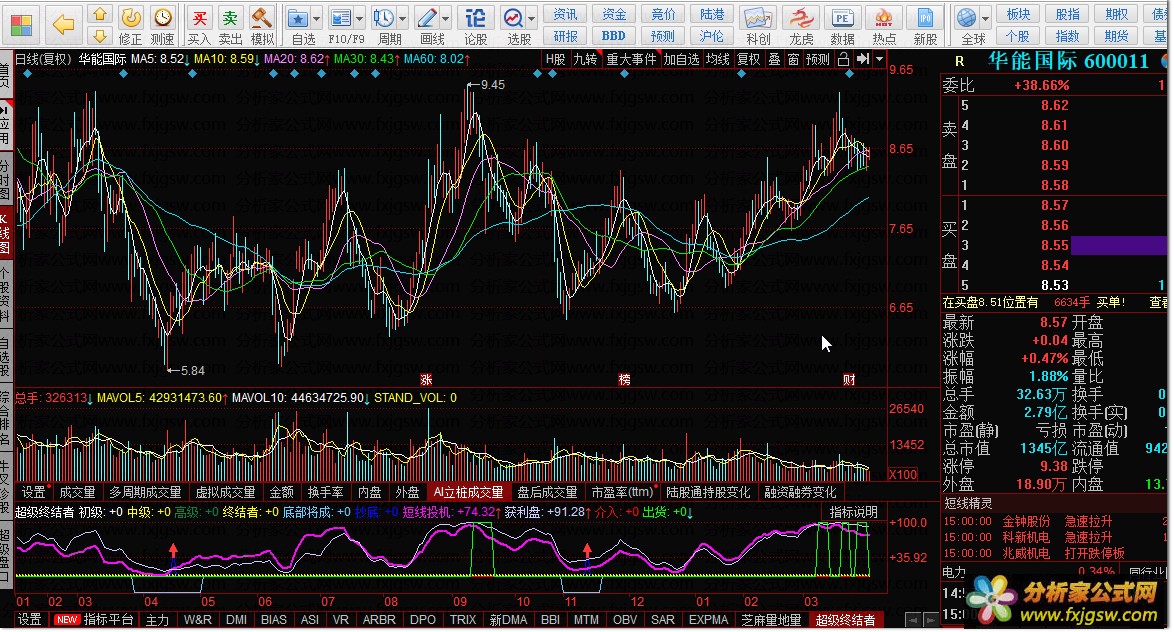Select the EXPMA indicator tab
The width and height of the screenshot is (1174, 632).
708,620
